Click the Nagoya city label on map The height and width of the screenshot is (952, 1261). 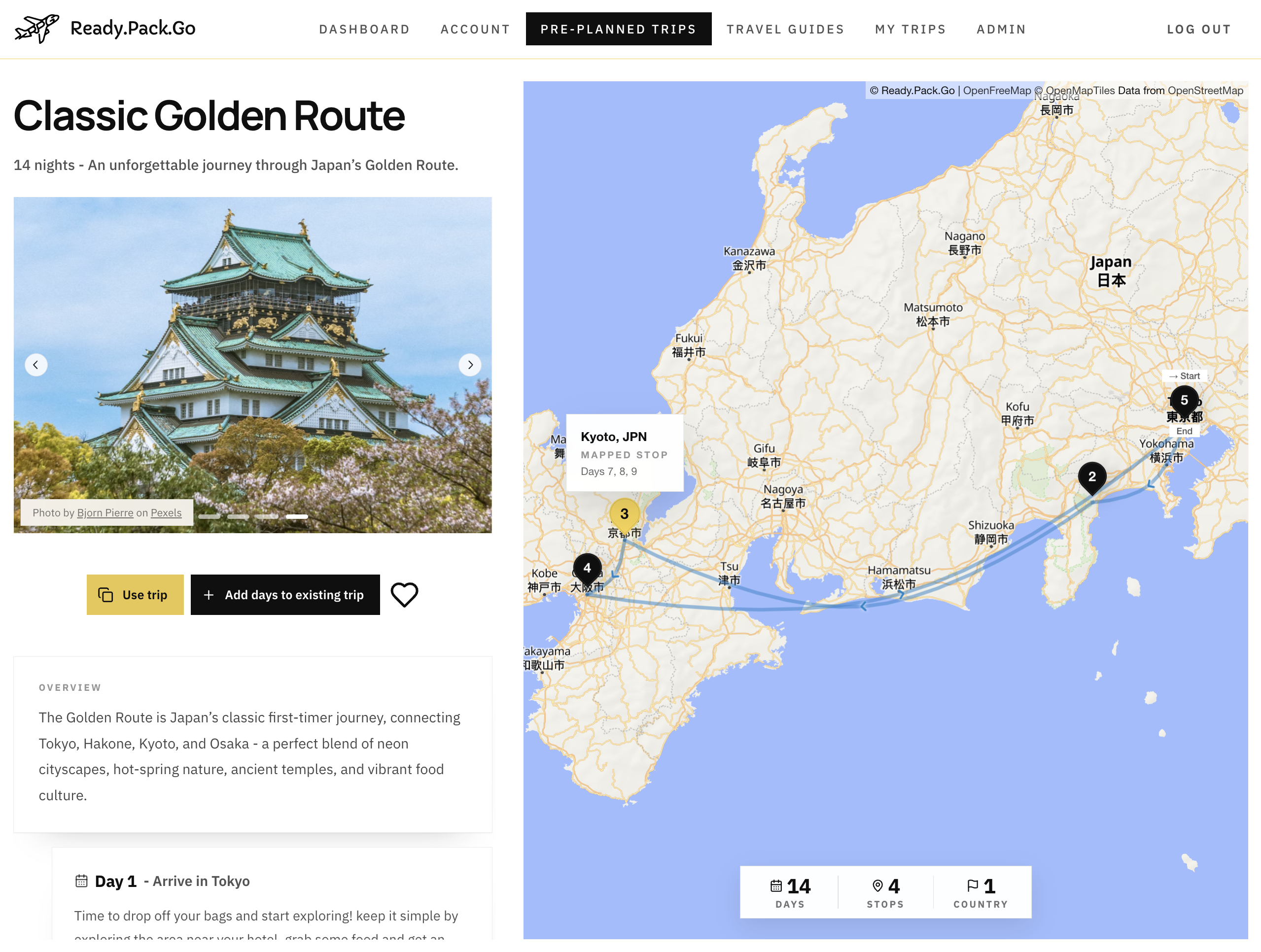[783, 496]
